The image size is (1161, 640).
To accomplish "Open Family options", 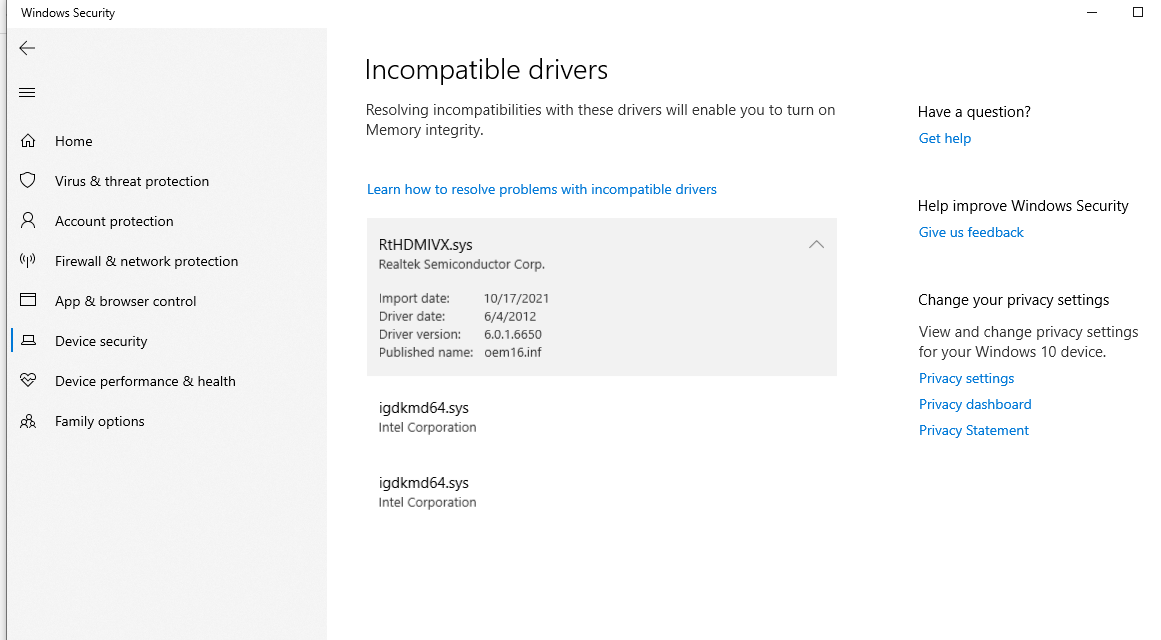I will coord(98,421).
